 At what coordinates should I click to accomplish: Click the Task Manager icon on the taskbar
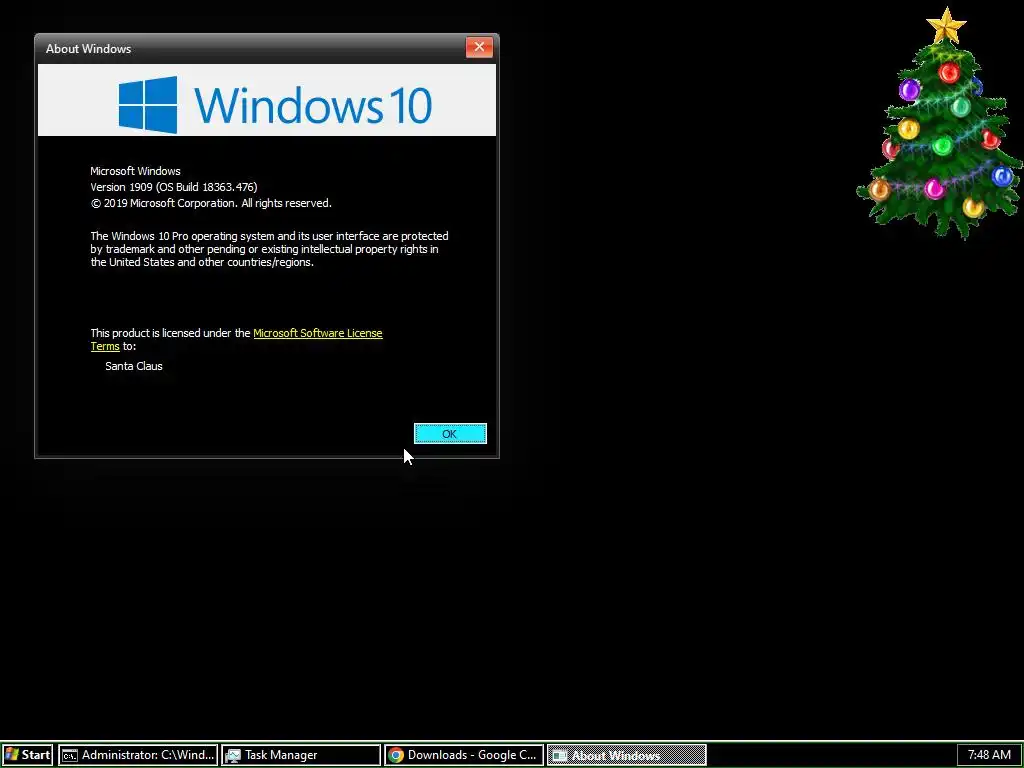232,756
